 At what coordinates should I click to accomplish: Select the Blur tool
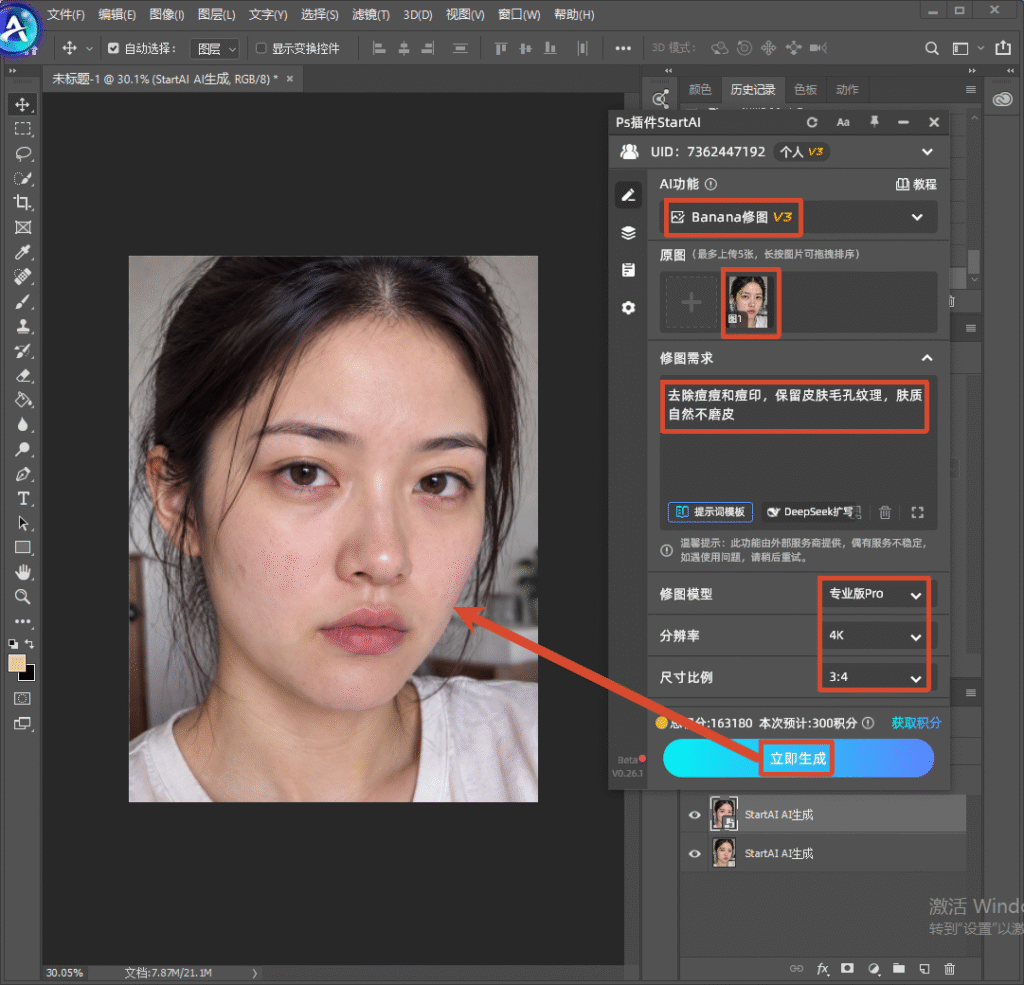[23, 425]
